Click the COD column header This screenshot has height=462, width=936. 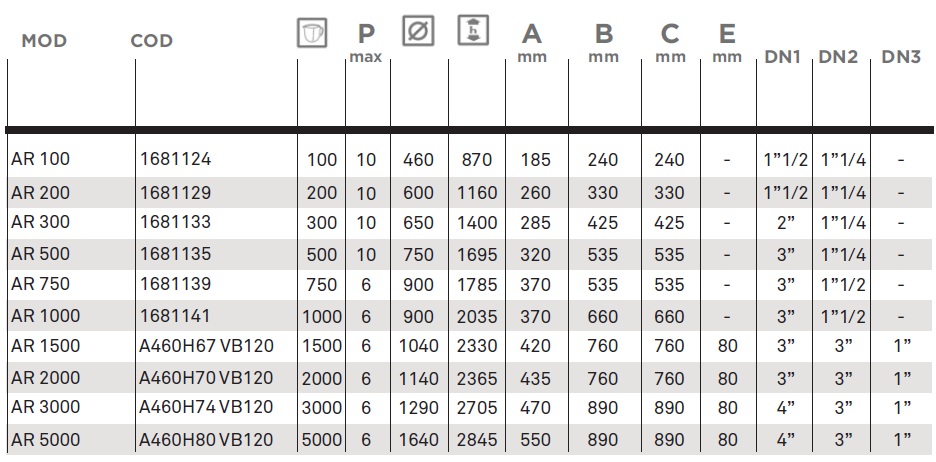click(x=152, y=41)
